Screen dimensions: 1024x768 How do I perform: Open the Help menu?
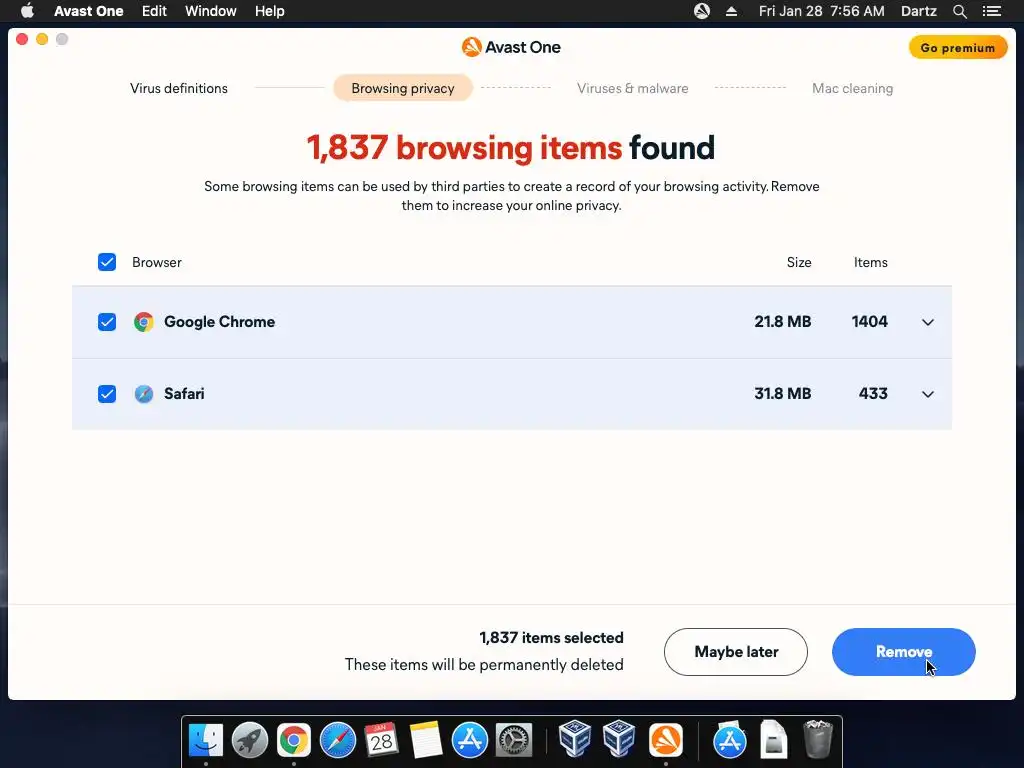tap(270, 11)
